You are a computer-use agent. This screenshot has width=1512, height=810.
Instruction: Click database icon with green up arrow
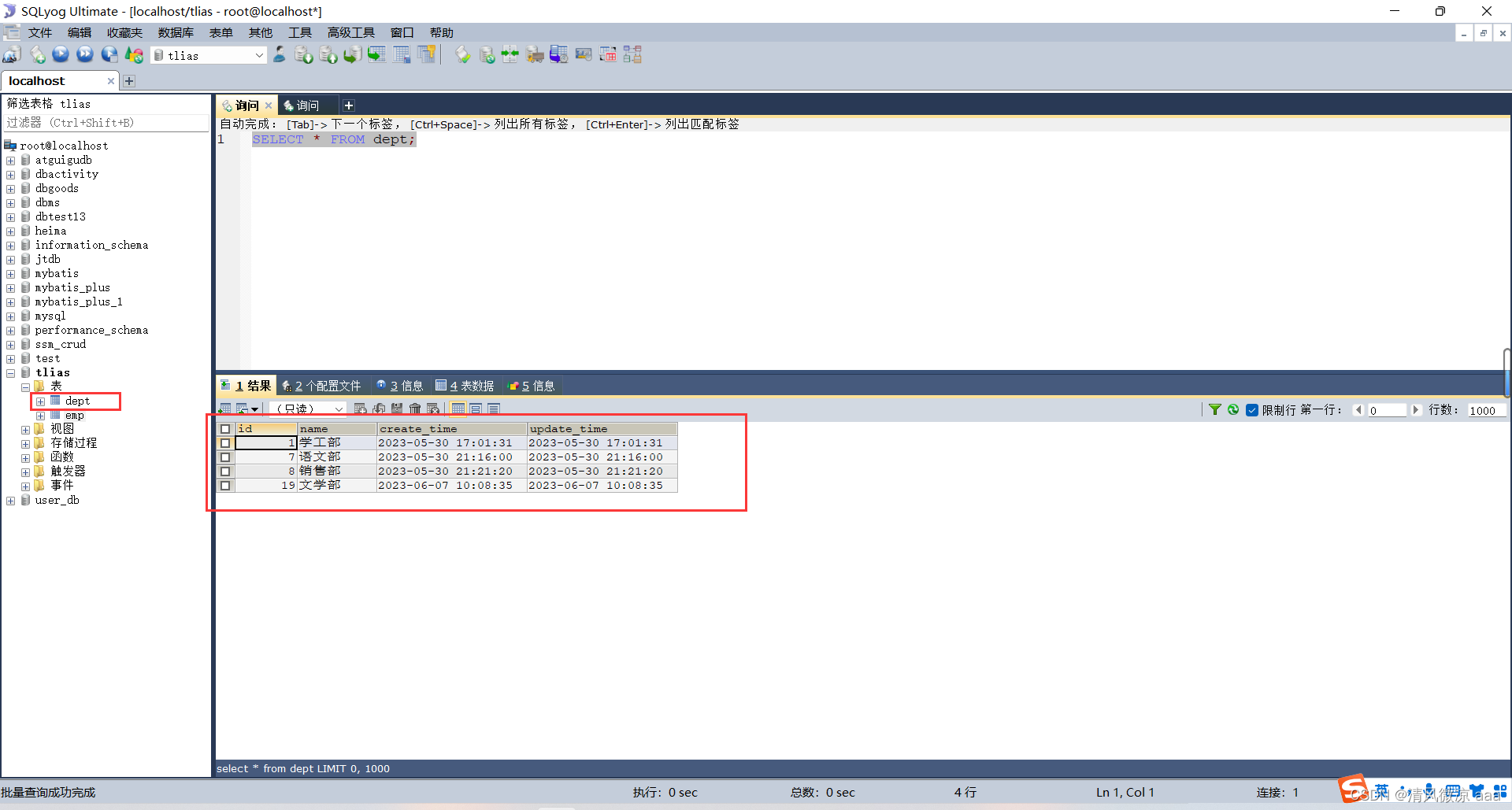[328, 54]
